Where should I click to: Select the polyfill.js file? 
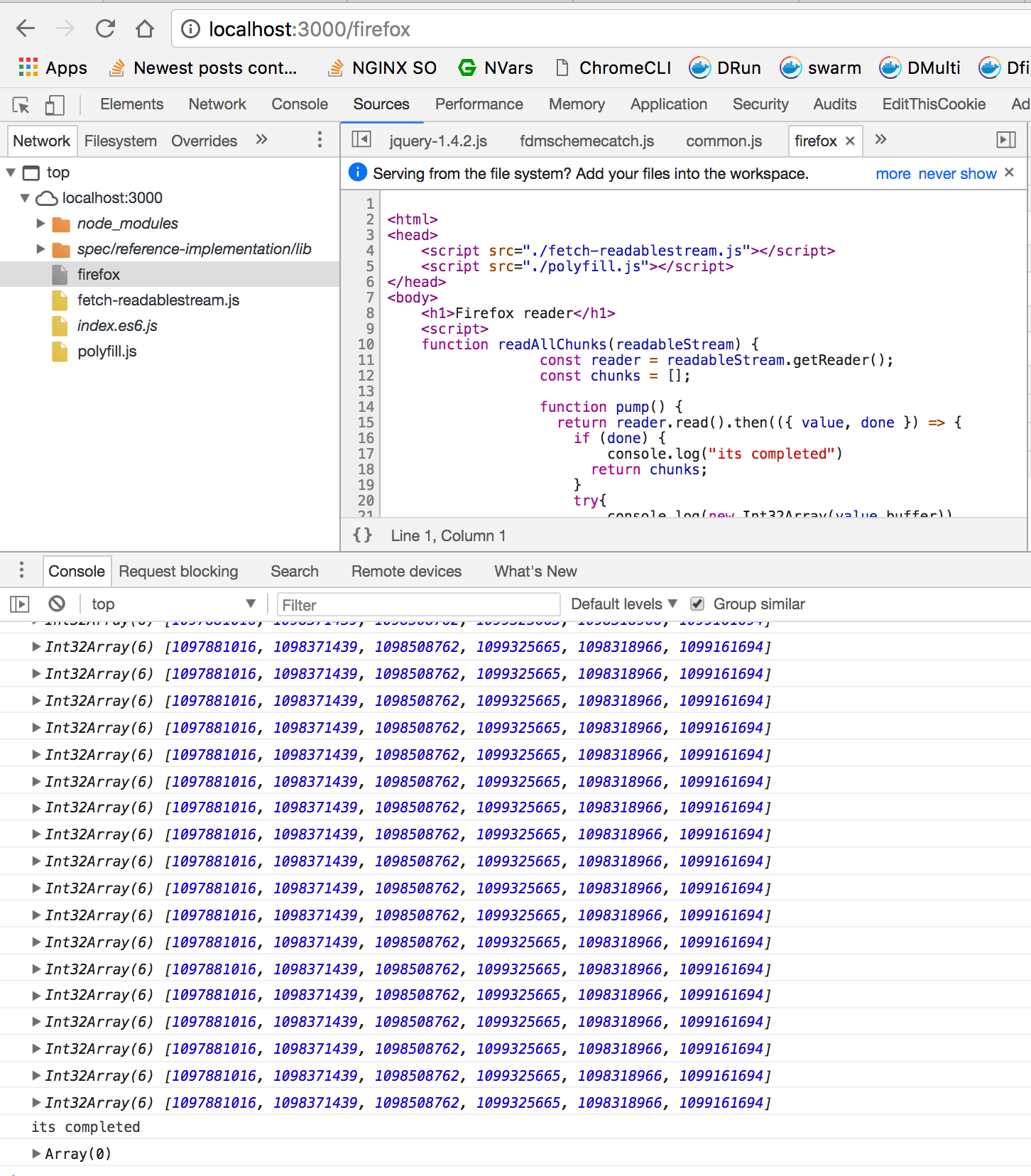[x=107, y=352]
